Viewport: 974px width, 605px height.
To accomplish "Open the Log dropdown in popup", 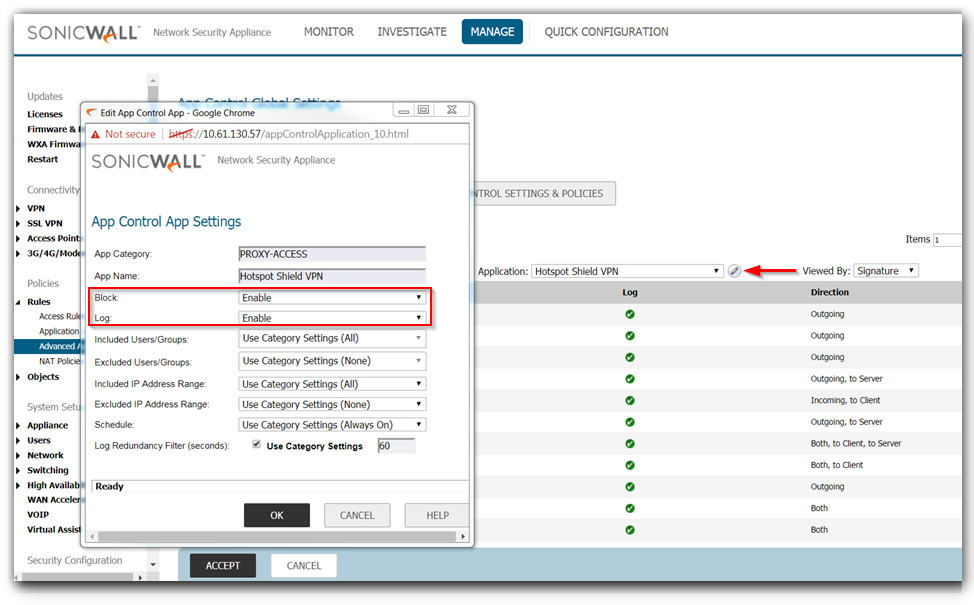I will point(332,318).
